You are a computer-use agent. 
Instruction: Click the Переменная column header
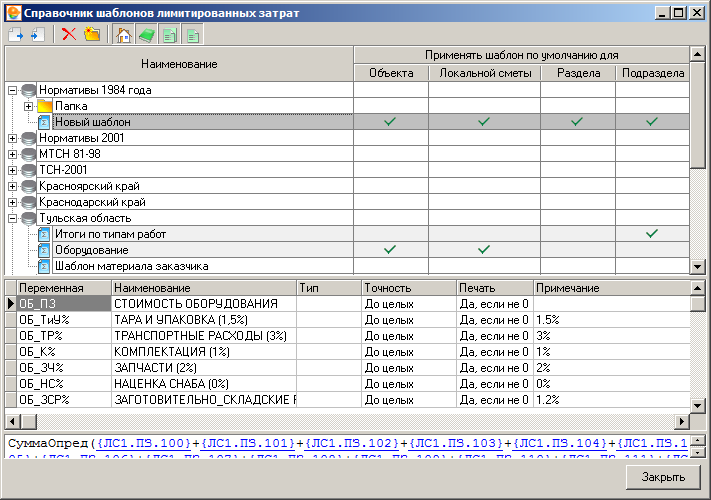63,288
